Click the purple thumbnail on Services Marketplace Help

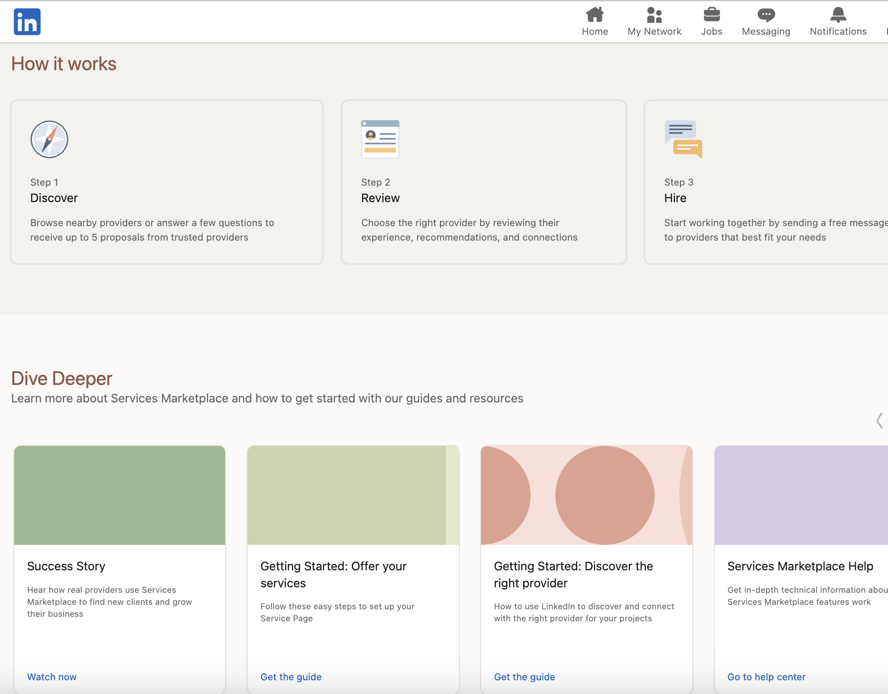[800, 494]
